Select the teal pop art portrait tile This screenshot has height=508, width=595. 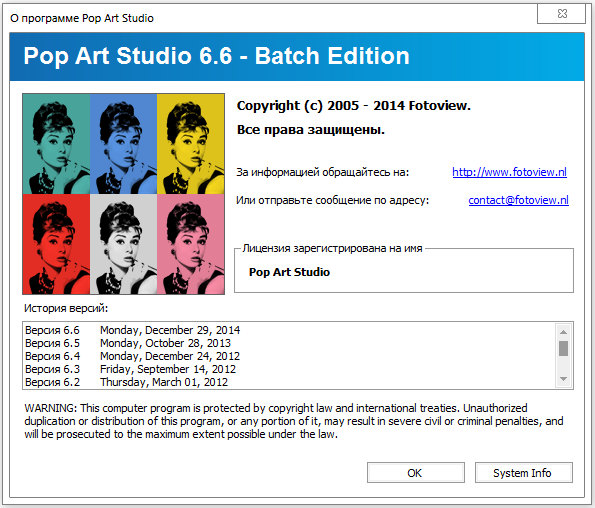pos(56,144)
